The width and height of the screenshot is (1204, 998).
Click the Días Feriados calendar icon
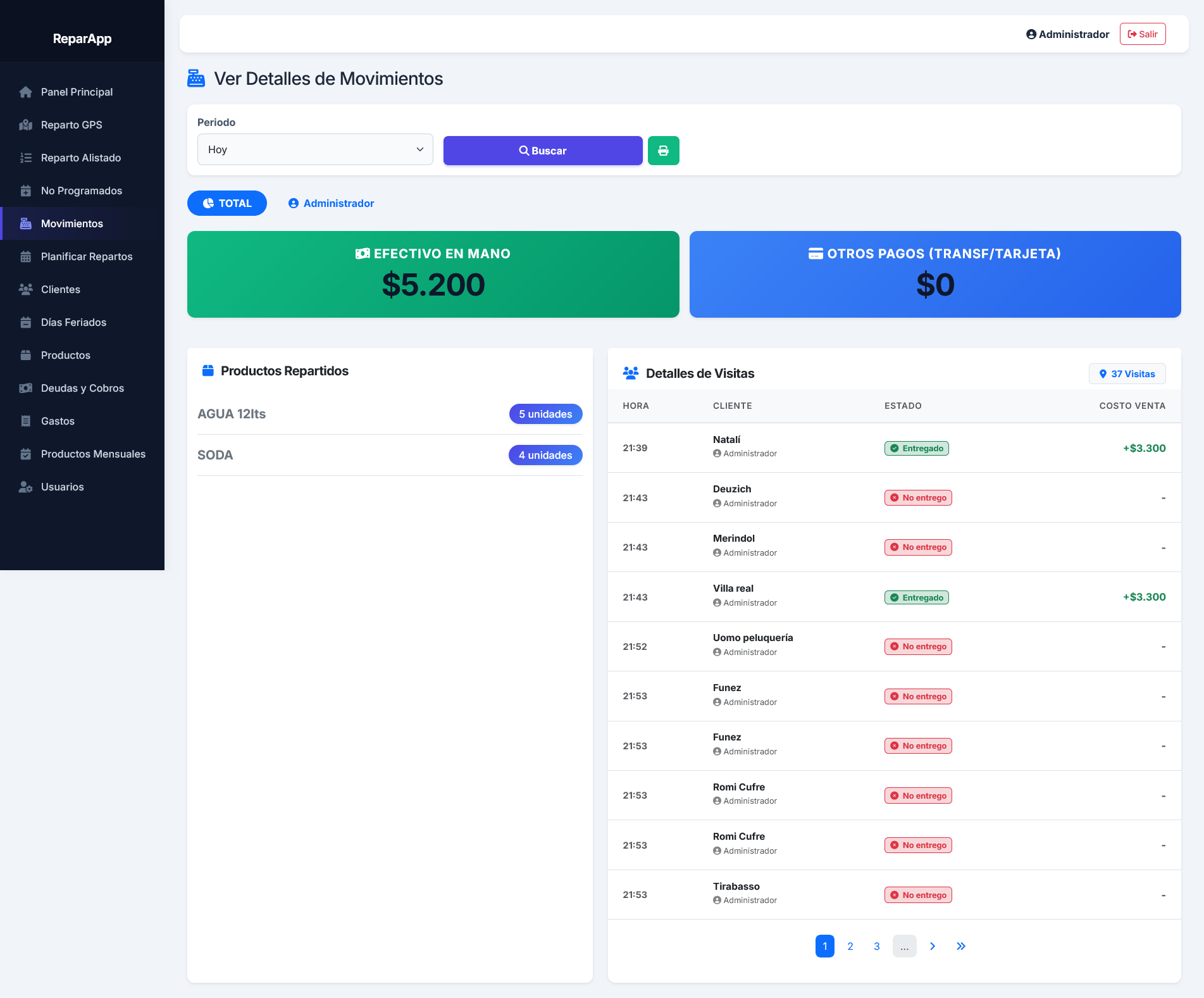pos(25,322)
